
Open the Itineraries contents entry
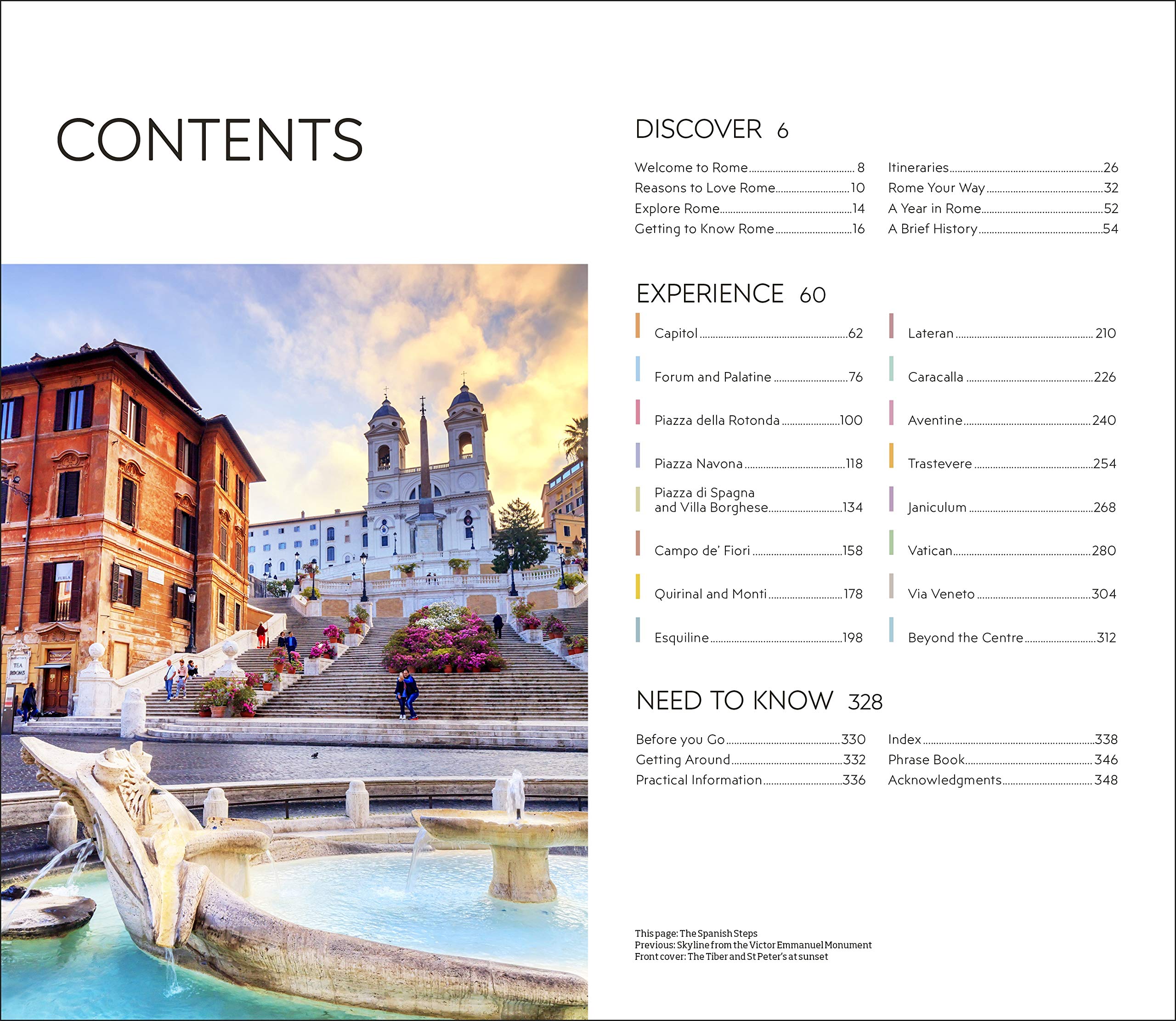[x=918, y=168]
